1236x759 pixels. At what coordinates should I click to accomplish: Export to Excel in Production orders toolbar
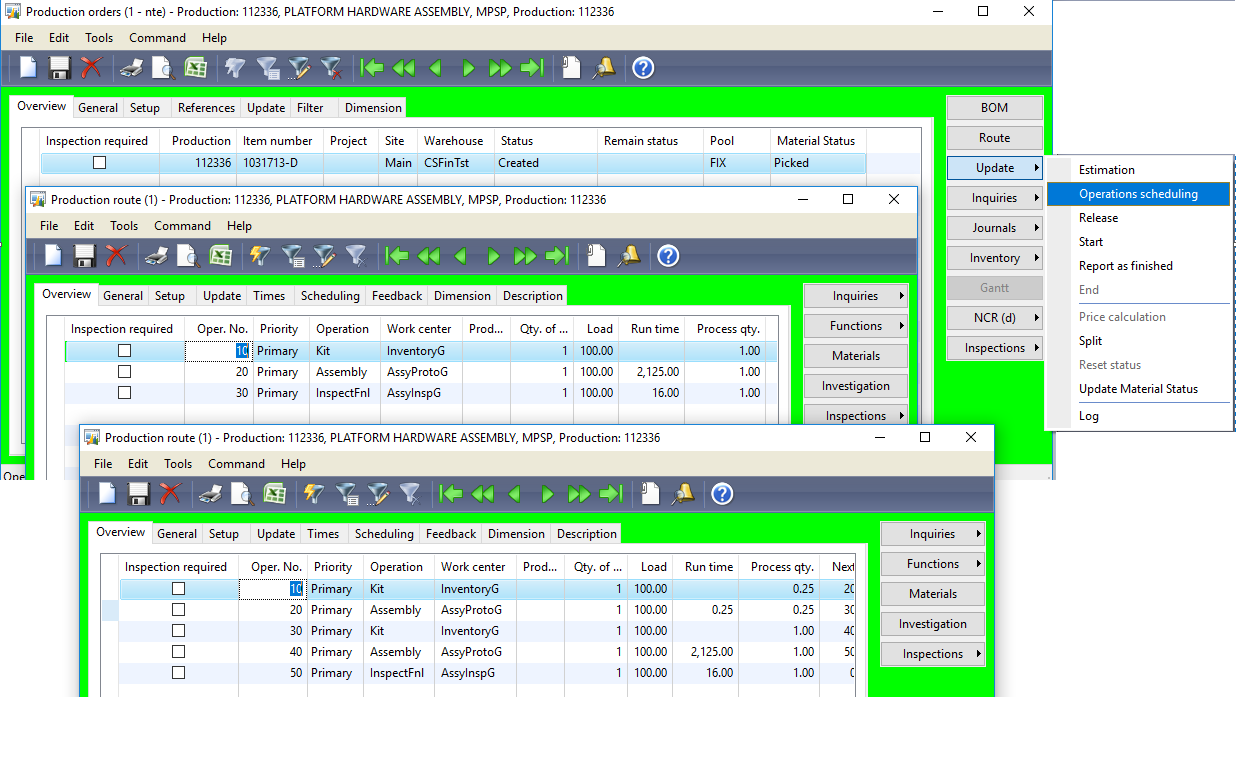pos(196,68)
